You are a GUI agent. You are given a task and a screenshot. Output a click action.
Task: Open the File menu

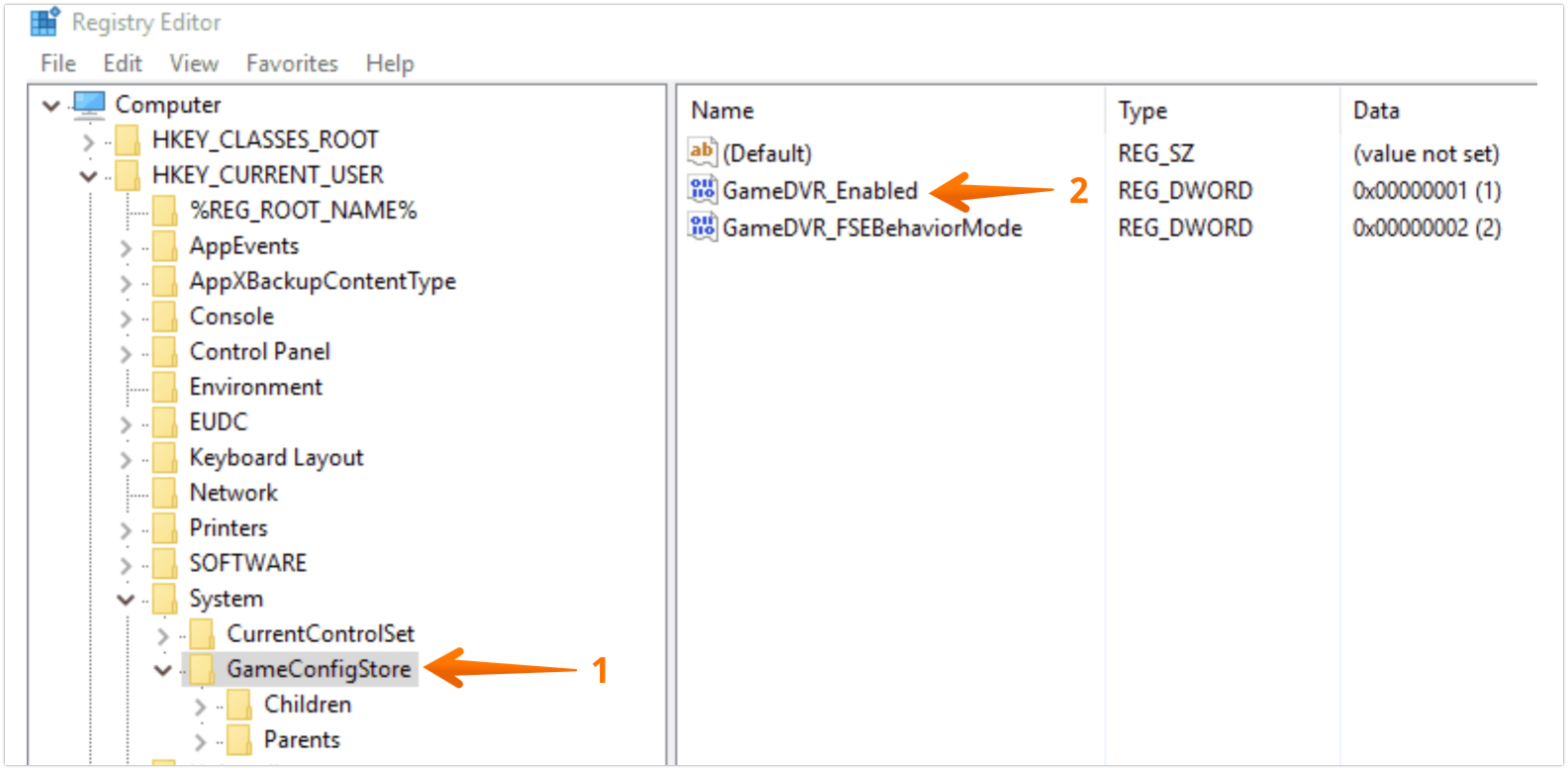58,63
